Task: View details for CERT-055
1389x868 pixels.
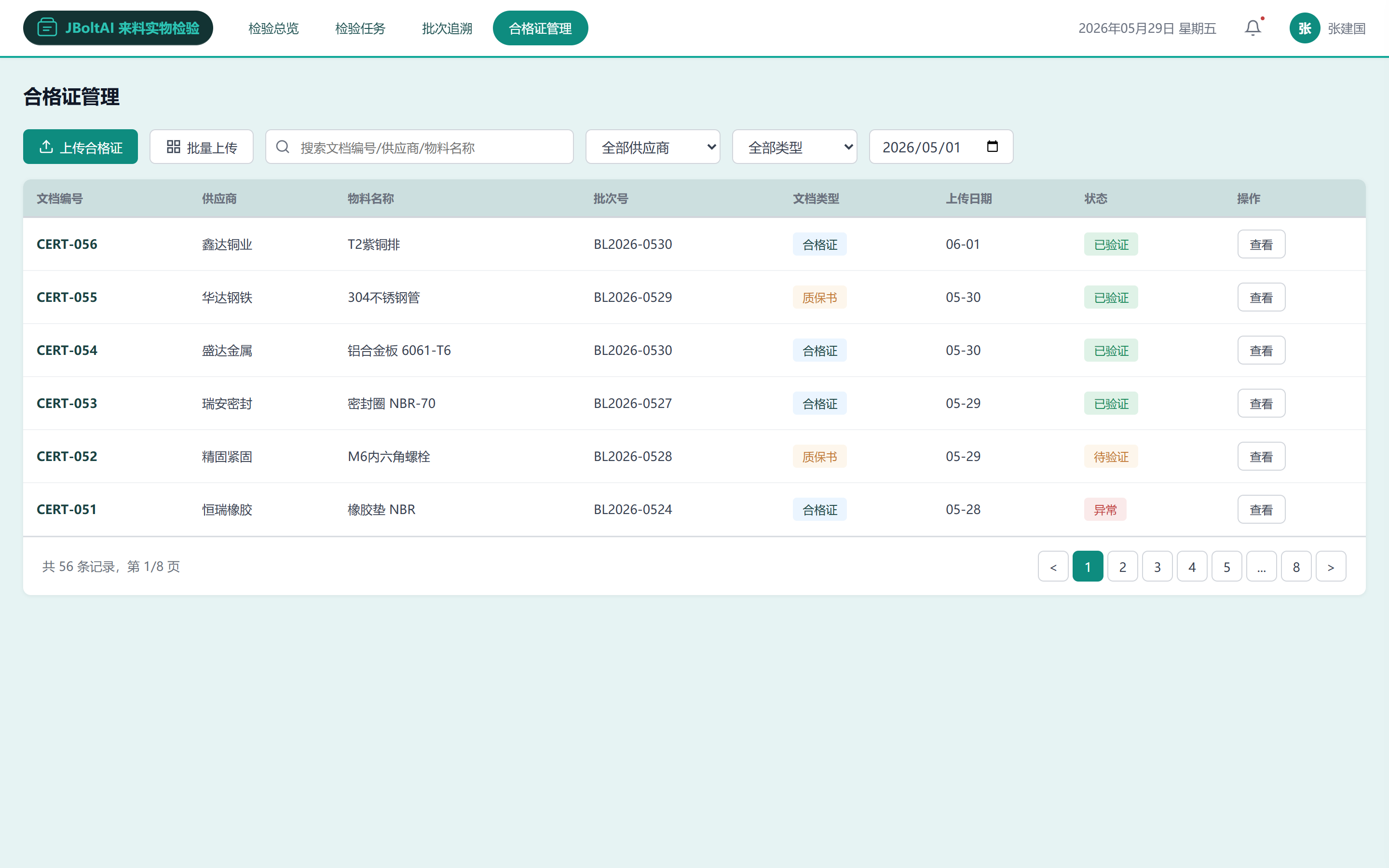Action: click(x=1261, y=298)
